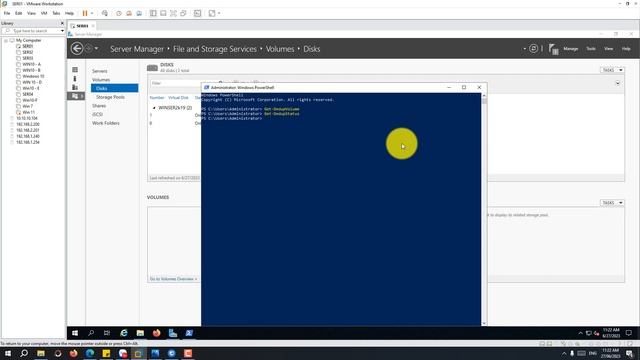Screen dimensions: 640x360
Task: Click the Revert to Snapshot icon
Action: (129, 13)
